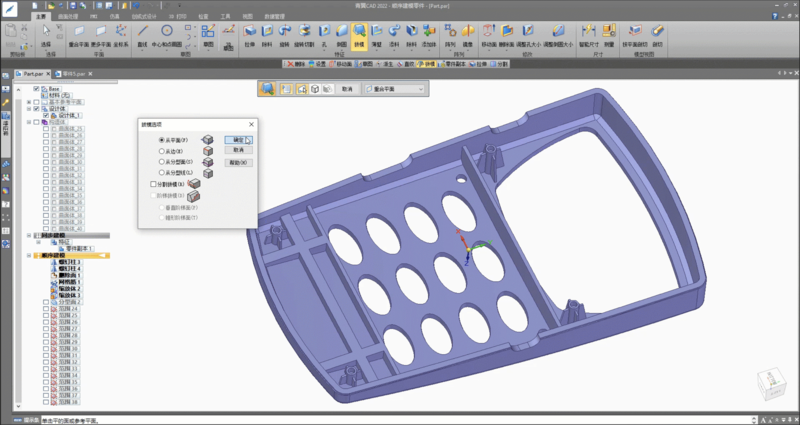Click 确定 (OK) in draft options dialog
800x425 pixels.
238,140
